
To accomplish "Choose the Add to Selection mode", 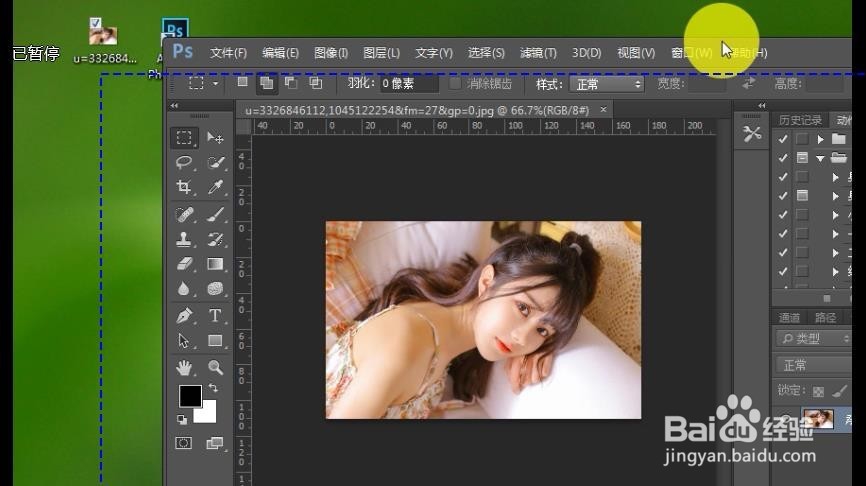I will [267, 83].
